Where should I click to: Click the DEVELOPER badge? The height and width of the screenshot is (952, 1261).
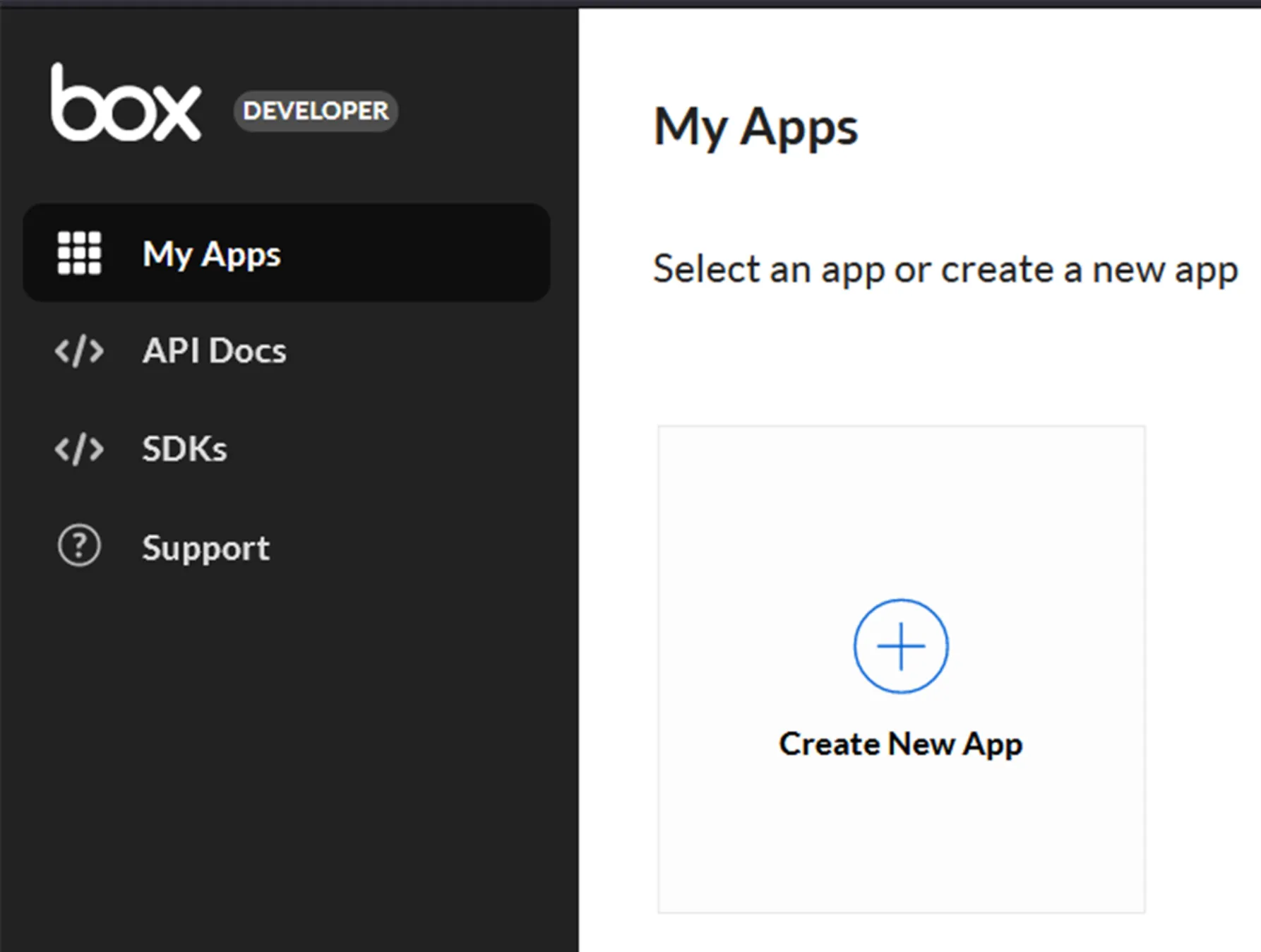click(x=316, y=111)
